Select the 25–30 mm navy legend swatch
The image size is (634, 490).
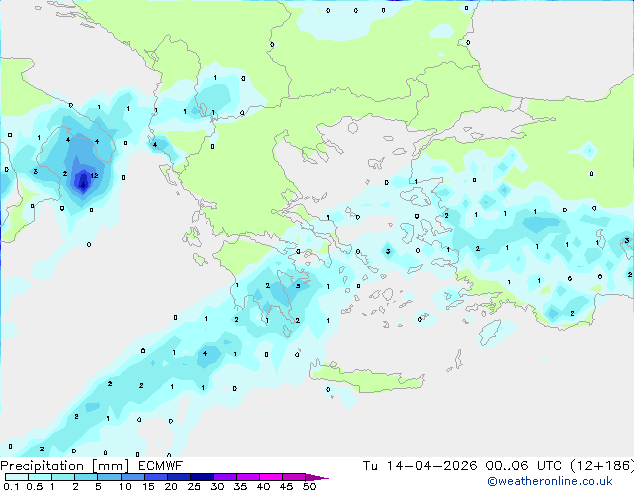click(x=201, y=477)
